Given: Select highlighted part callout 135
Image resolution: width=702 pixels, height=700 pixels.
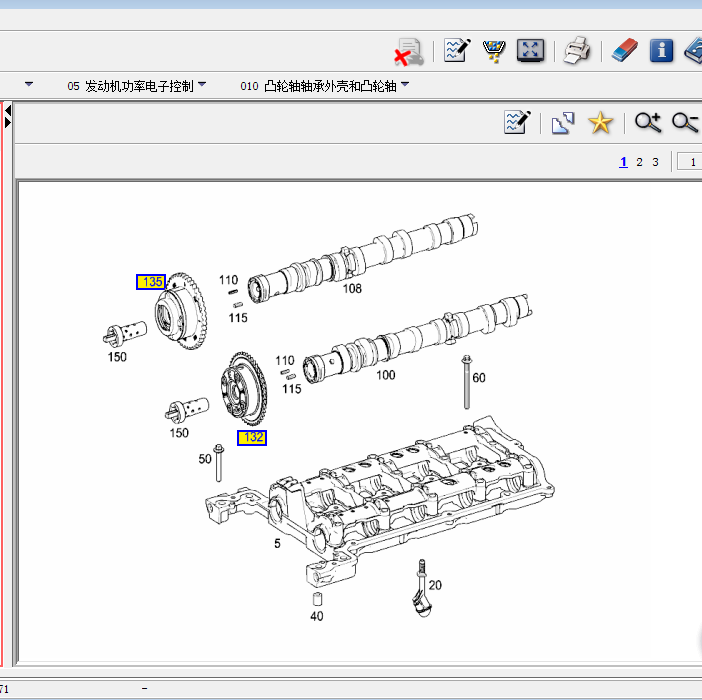Looking at the screenshot, I should 151,282.
